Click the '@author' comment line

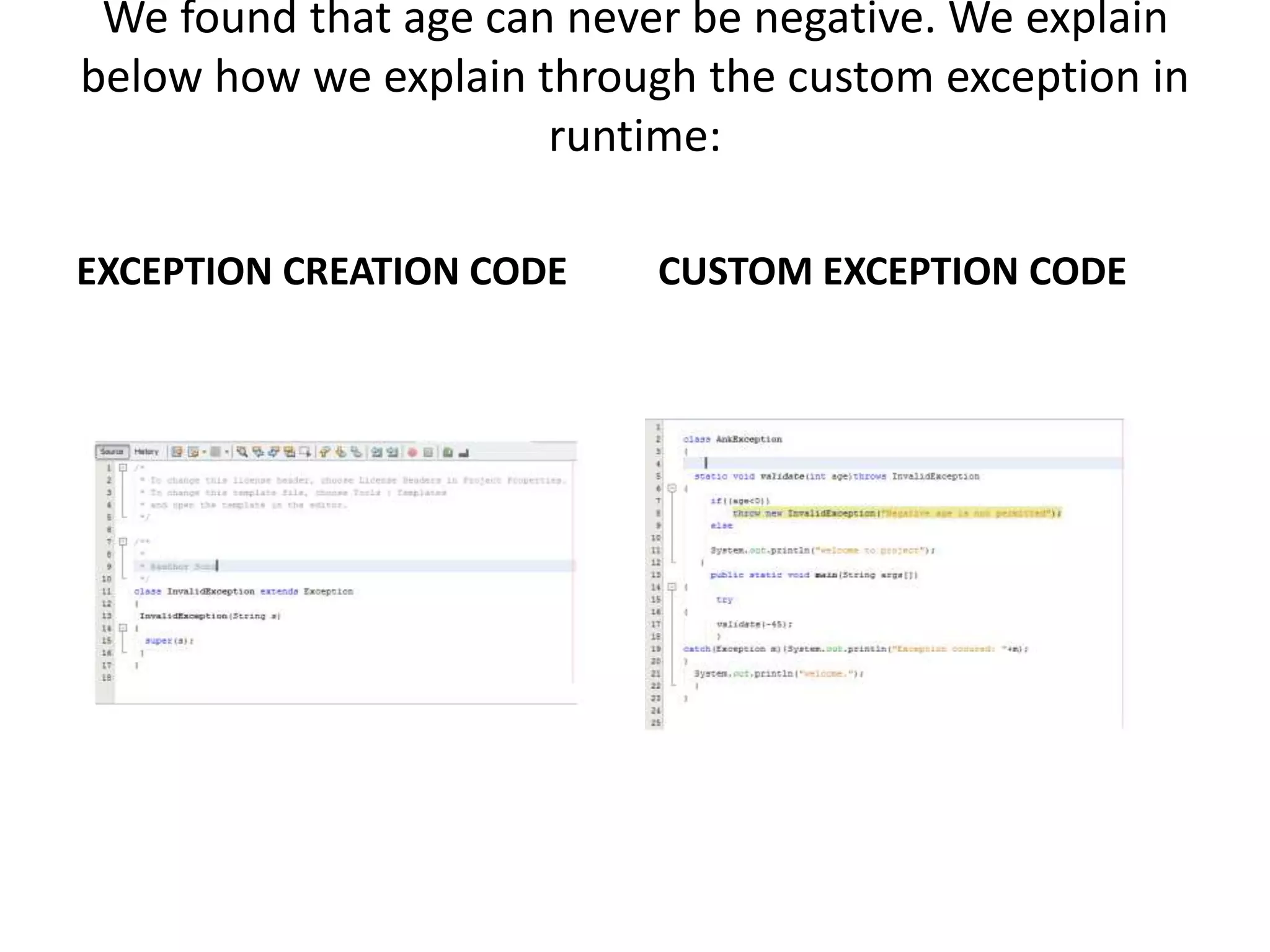click(179, 566)
